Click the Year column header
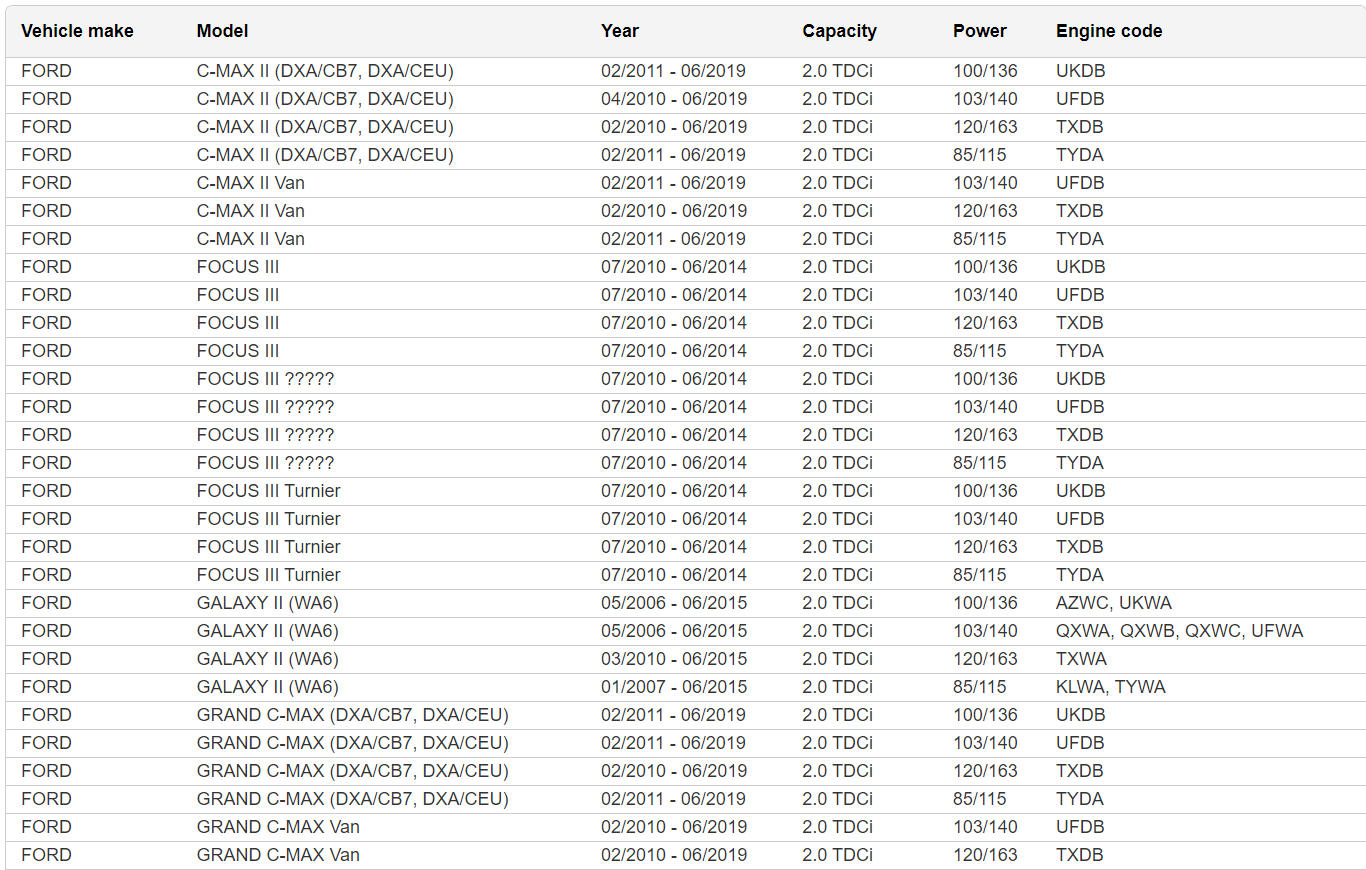The height and width of the screenshot is (870, 1366). click(619, 31)
